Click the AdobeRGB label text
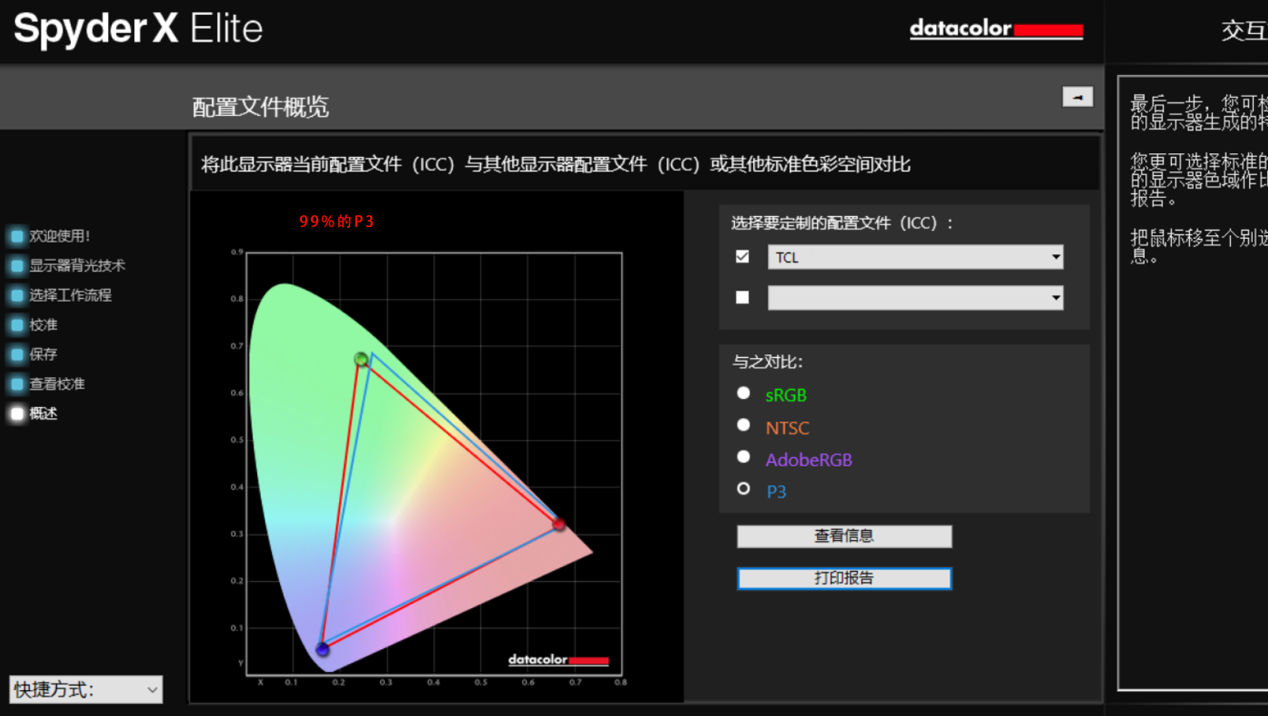 [809, 460]
